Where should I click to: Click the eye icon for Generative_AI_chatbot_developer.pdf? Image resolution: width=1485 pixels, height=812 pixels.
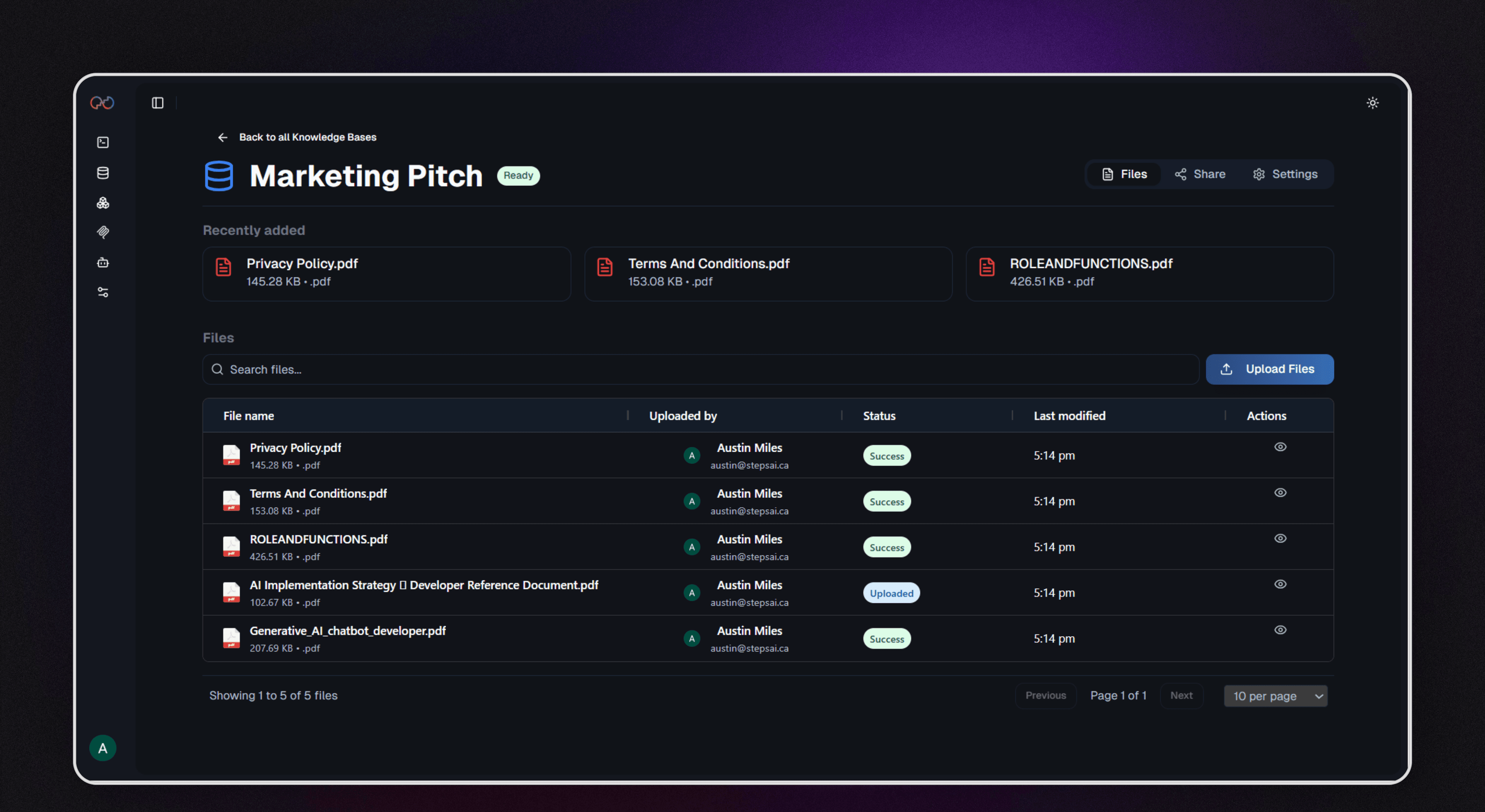(1280, 630)
